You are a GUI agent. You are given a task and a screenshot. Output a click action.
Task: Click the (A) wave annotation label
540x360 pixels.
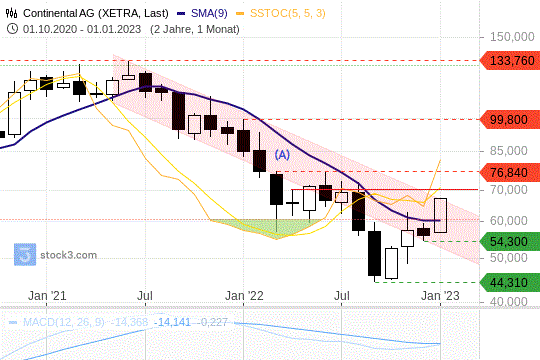[x=282, y=155]
